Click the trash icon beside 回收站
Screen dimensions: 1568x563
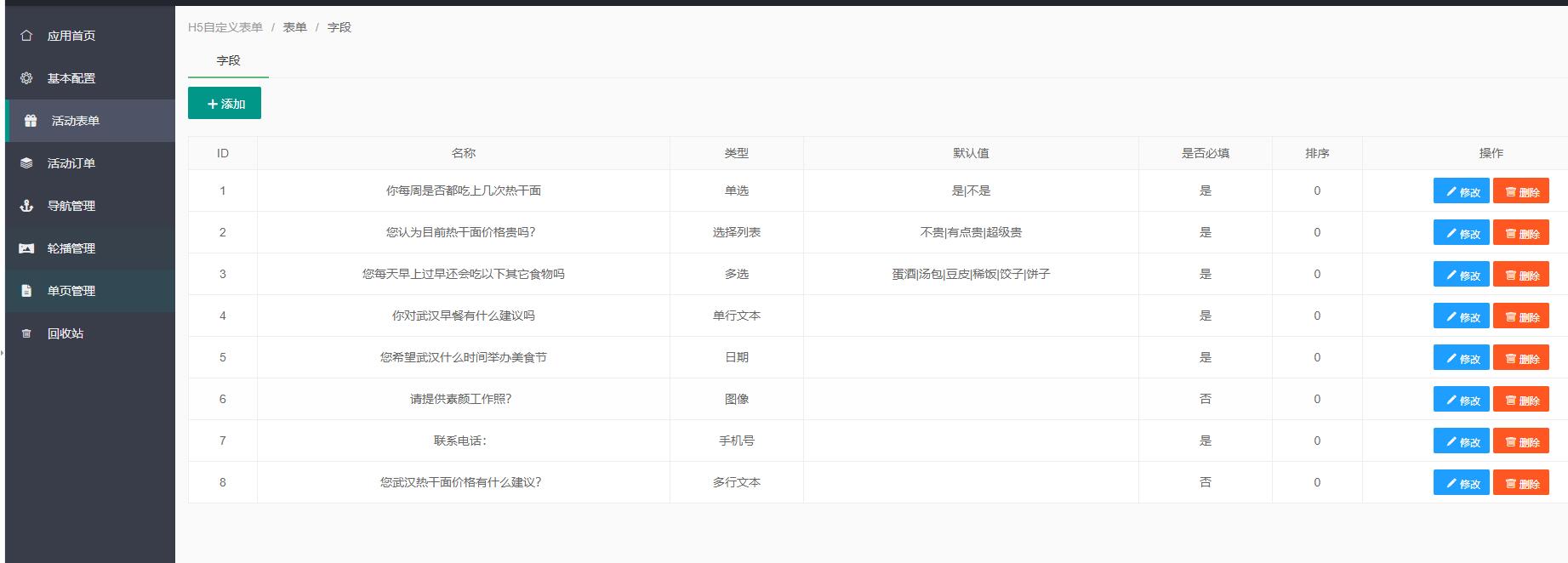point(26,333)
